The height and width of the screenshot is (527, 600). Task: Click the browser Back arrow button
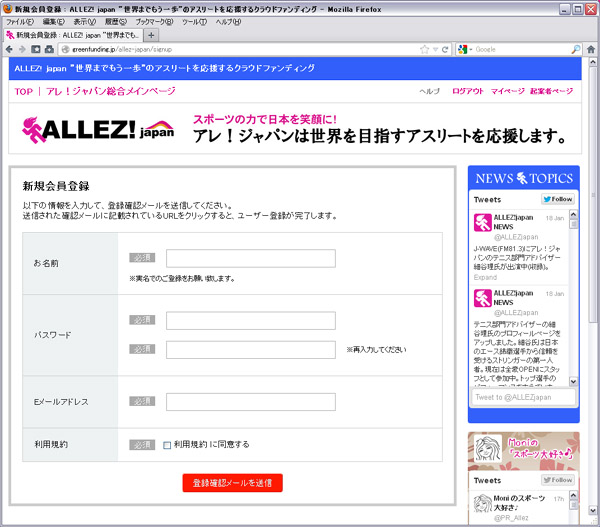click(x=9, y=48)
